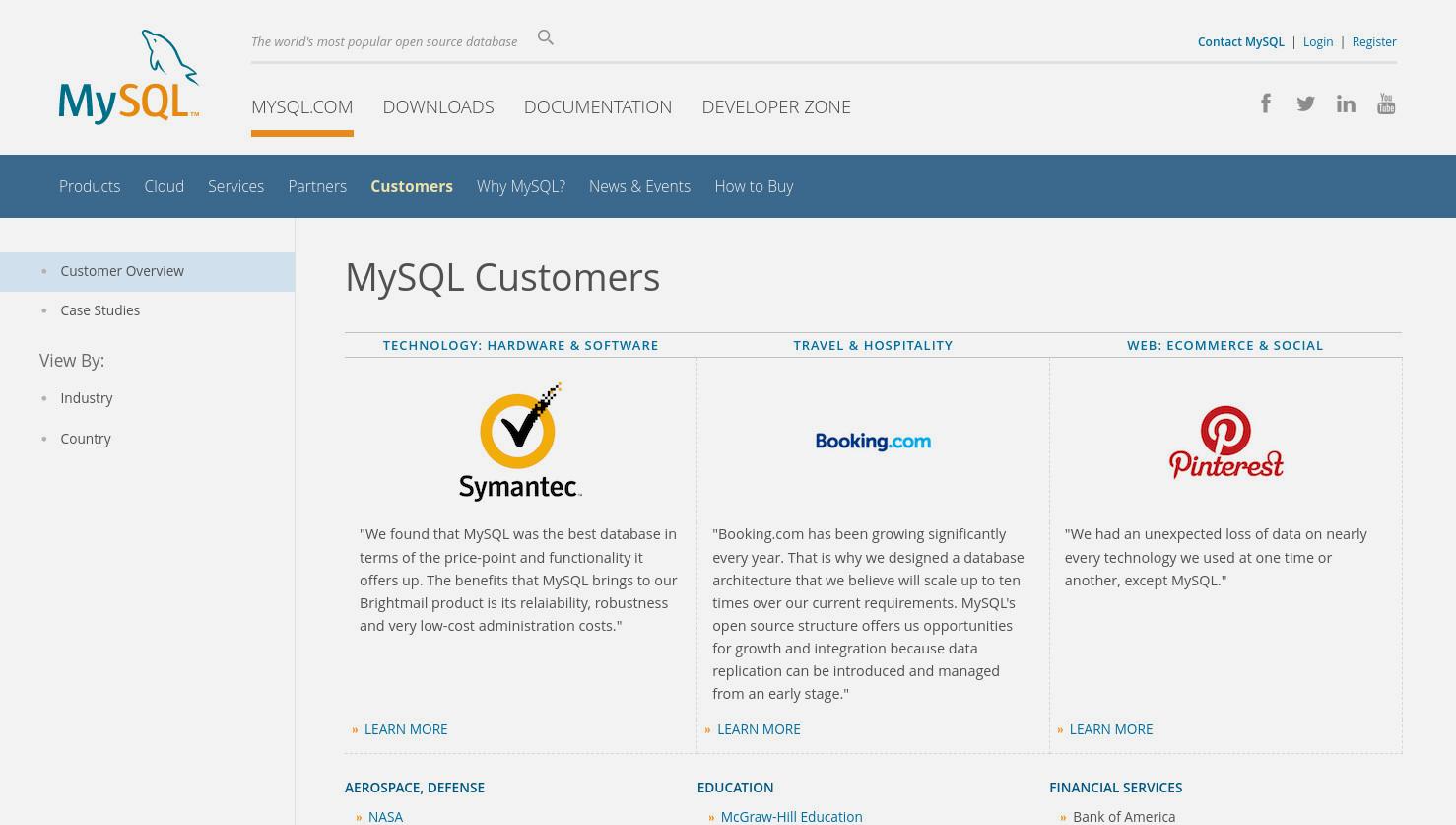Viewport: 1456px width, 825px height.
Task: View customers by Industry
Action: click(87, 398)
